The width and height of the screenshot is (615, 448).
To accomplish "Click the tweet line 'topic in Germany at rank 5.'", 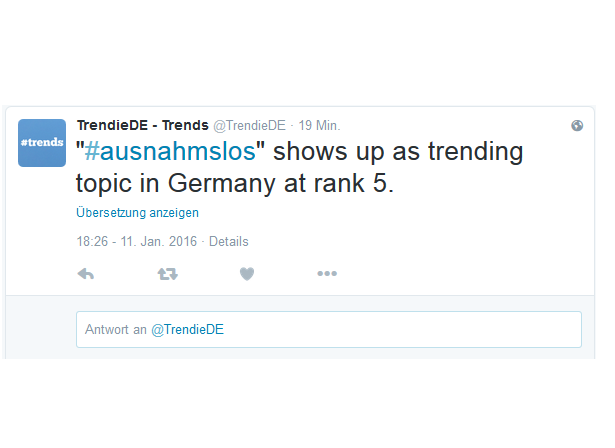I will [x=235, y=183].
